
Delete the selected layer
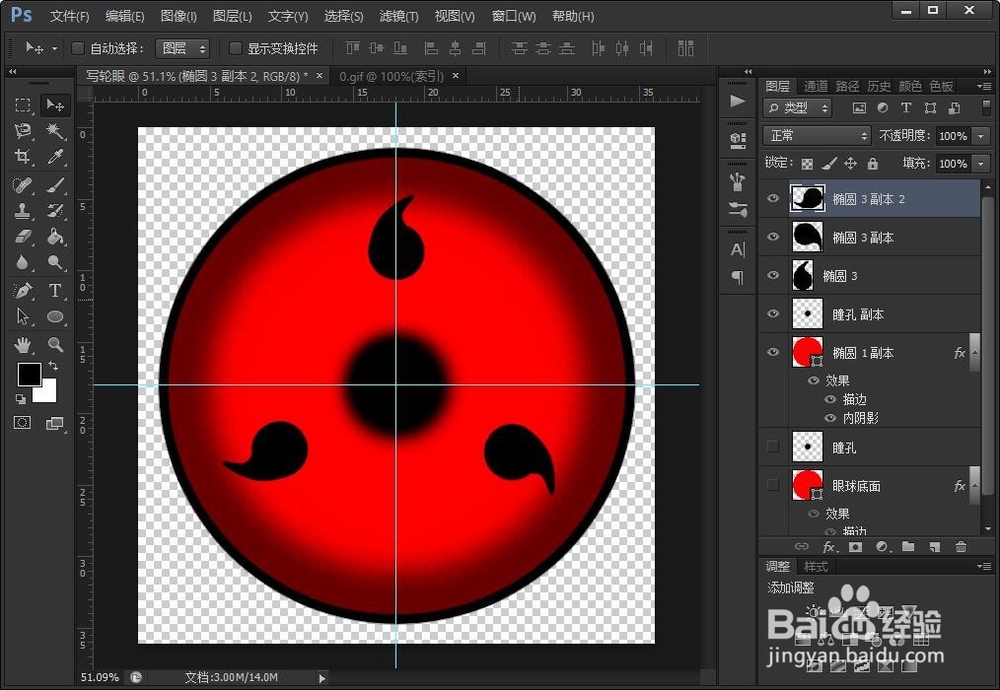tap(961, 547)
